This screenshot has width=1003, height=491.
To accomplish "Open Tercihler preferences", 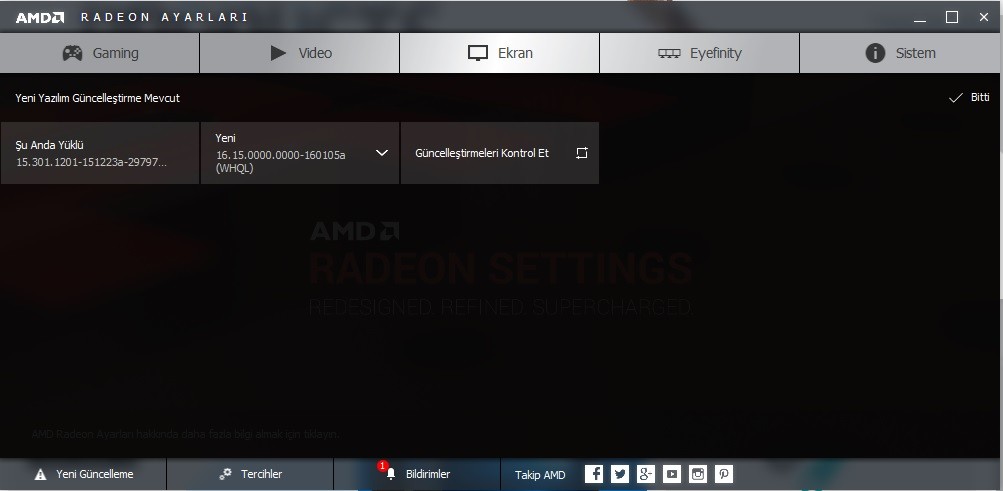I will click(250, 474).
